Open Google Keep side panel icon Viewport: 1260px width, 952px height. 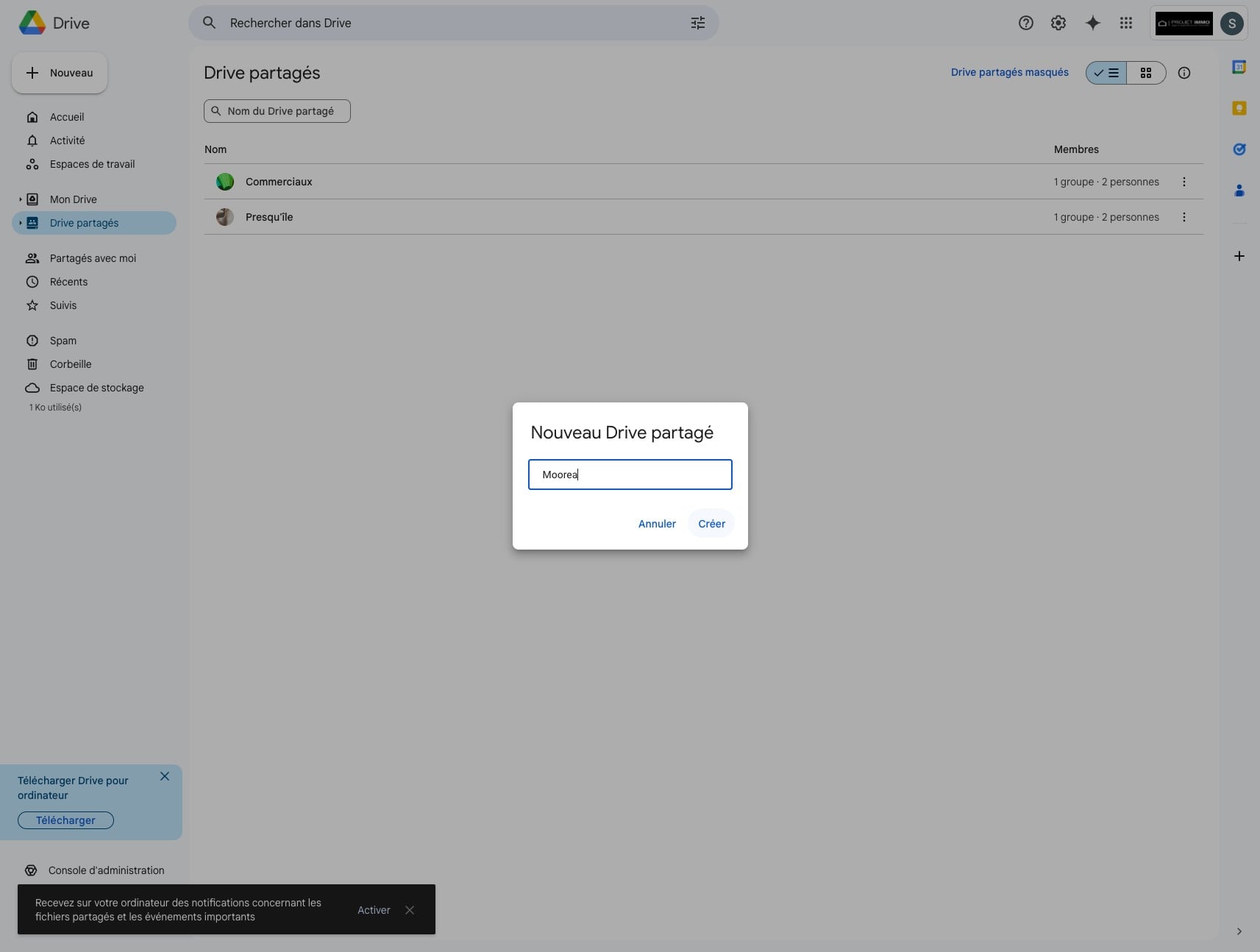click(1239, 108)
